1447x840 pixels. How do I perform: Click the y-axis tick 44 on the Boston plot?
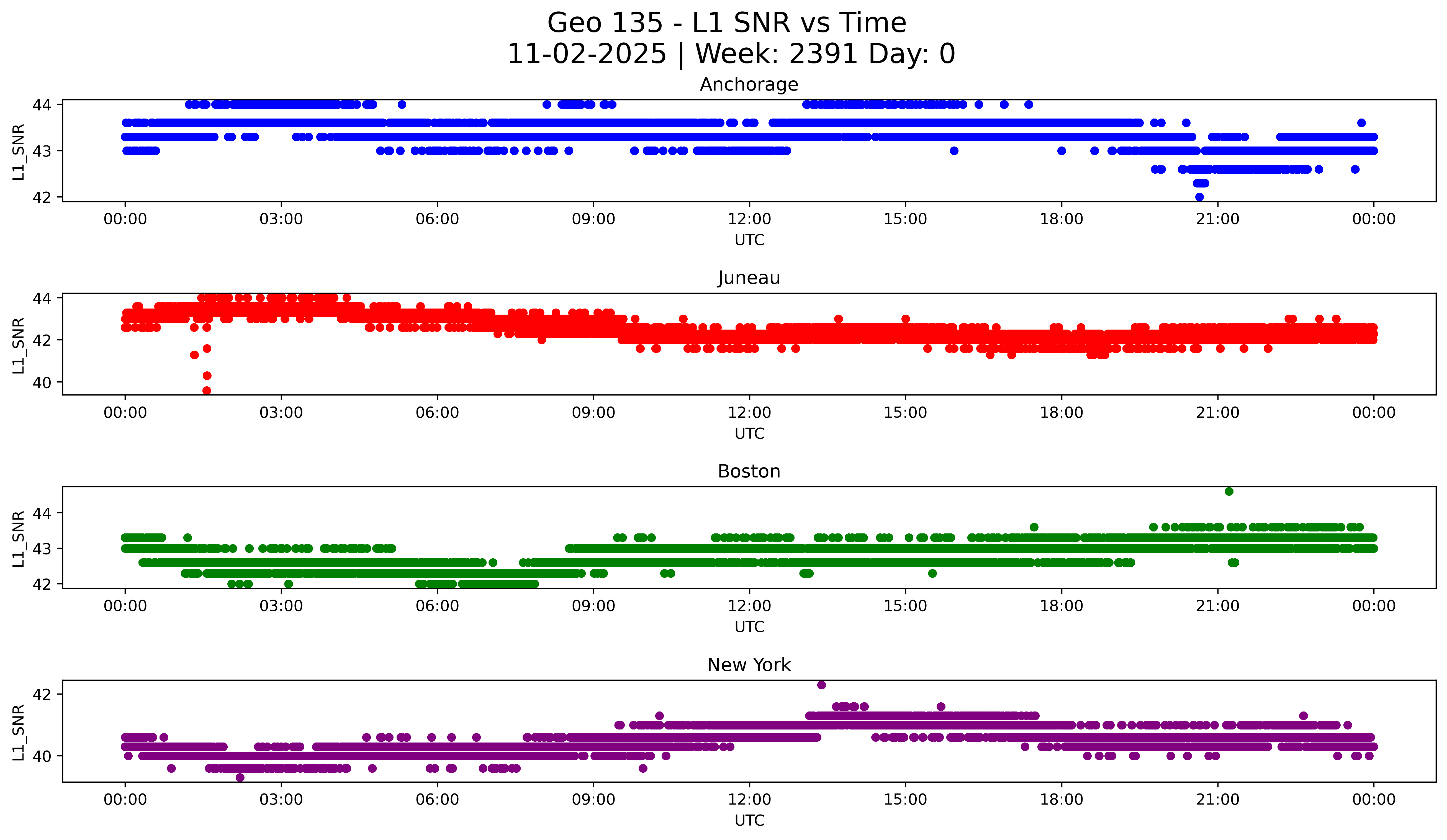[x=42, y=513]
